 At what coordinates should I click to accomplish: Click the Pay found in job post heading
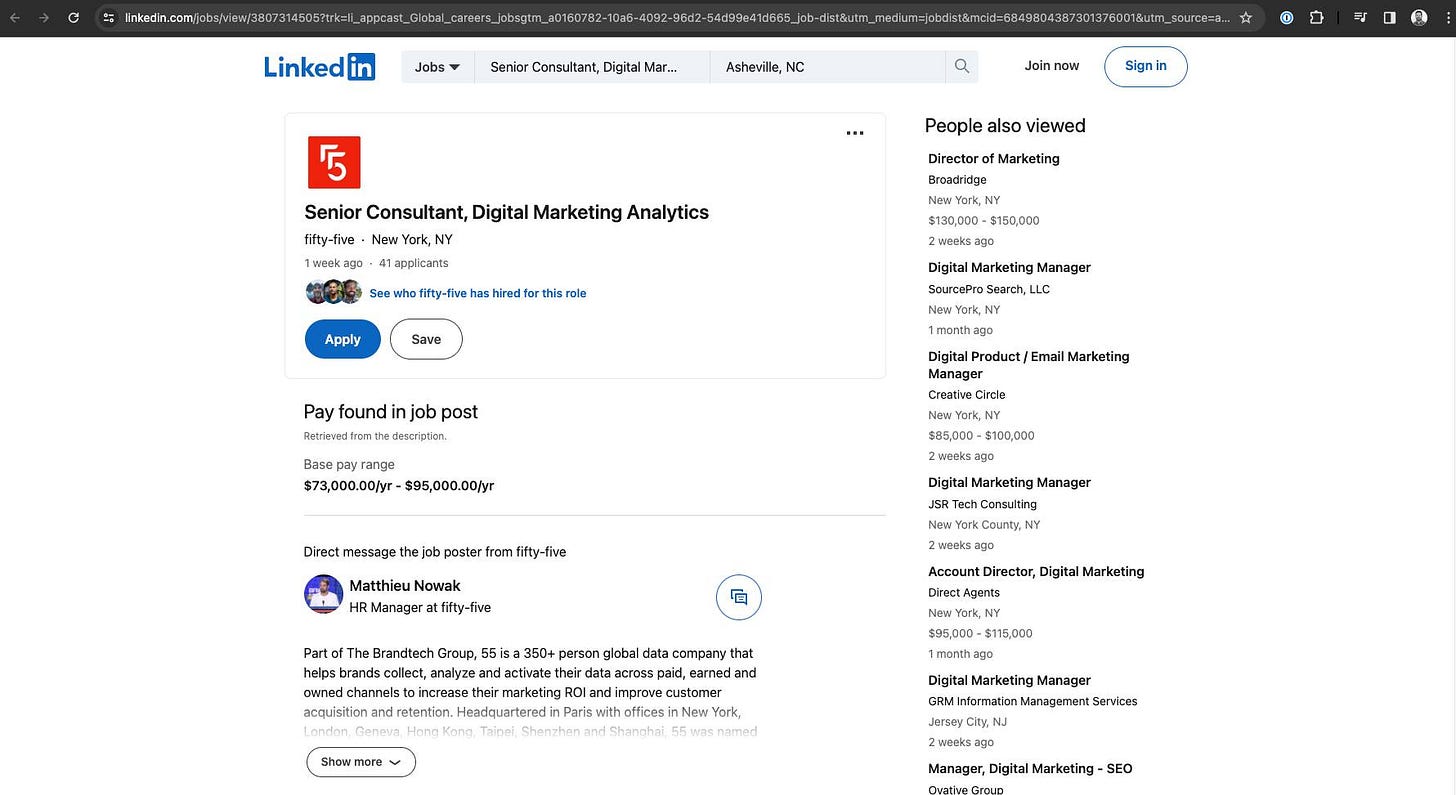pos(391,412)
